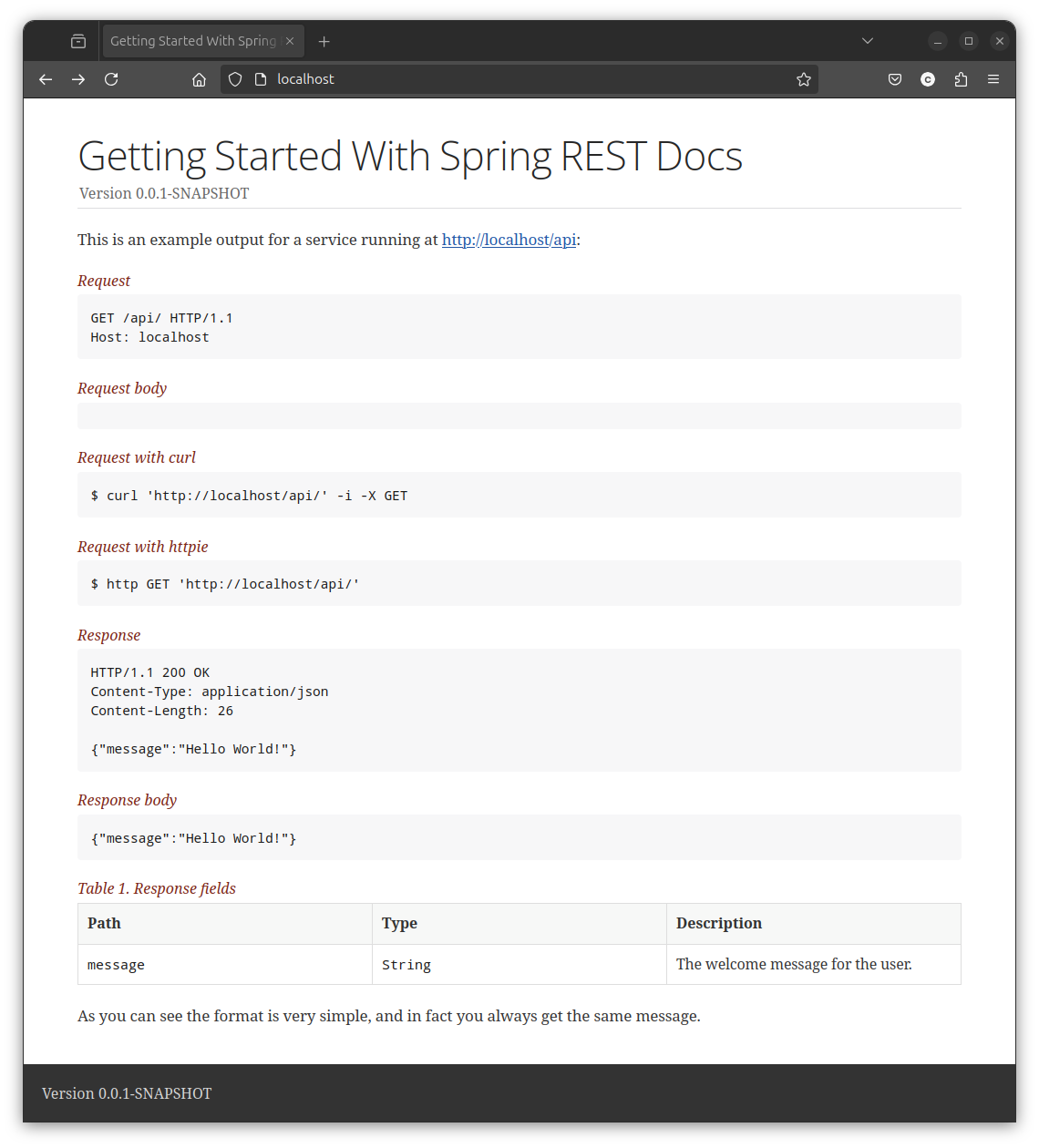Image resolution: width=1039 pixels, height=1148 pixels.
Task: Click 'Host: localhost' line
Action: 149,337
